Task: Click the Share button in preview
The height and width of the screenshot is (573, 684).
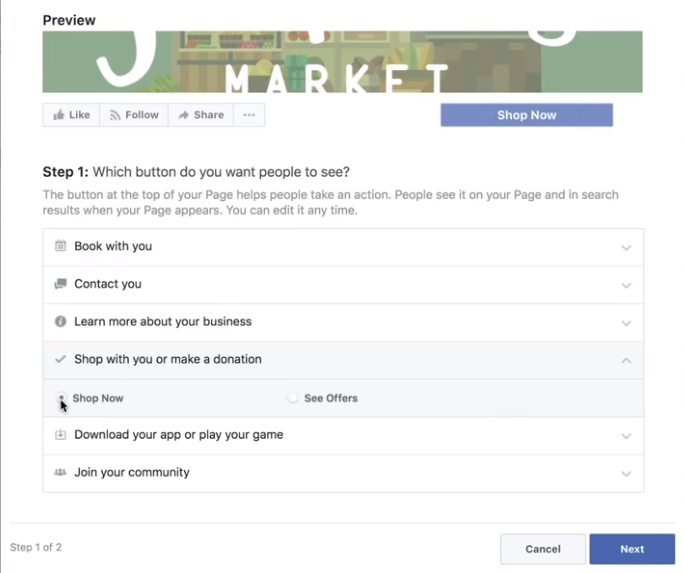Action: pos(200,115)
